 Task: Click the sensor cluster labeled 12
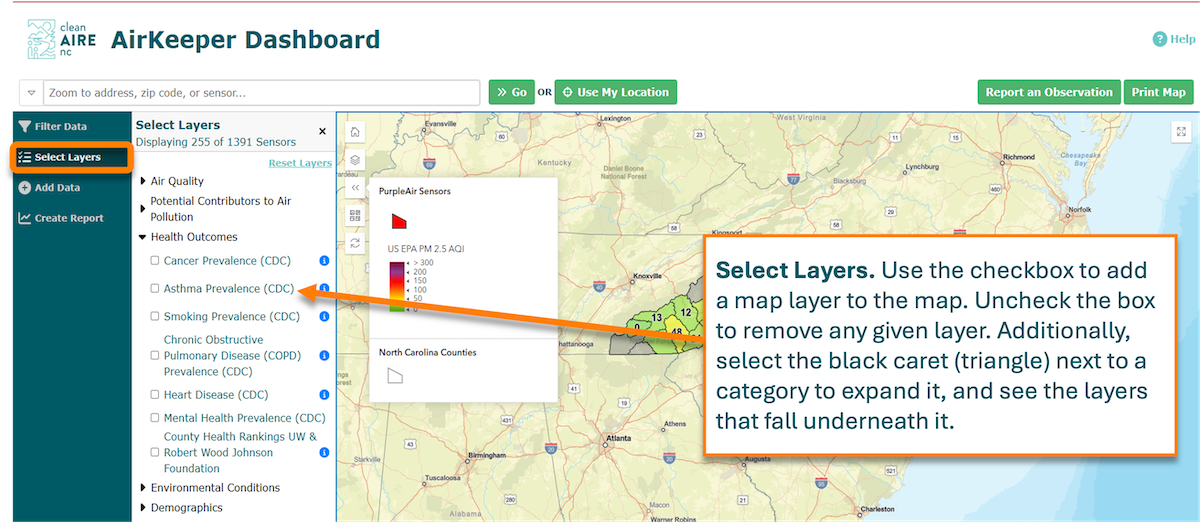coord(685,312)
